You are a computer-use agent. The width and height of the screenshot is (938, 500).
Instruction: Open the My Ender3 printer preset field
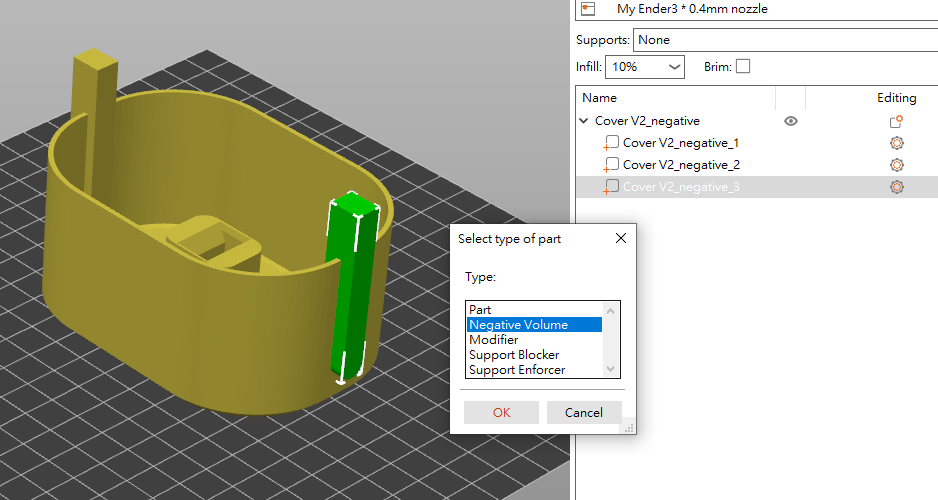[757, 9]
